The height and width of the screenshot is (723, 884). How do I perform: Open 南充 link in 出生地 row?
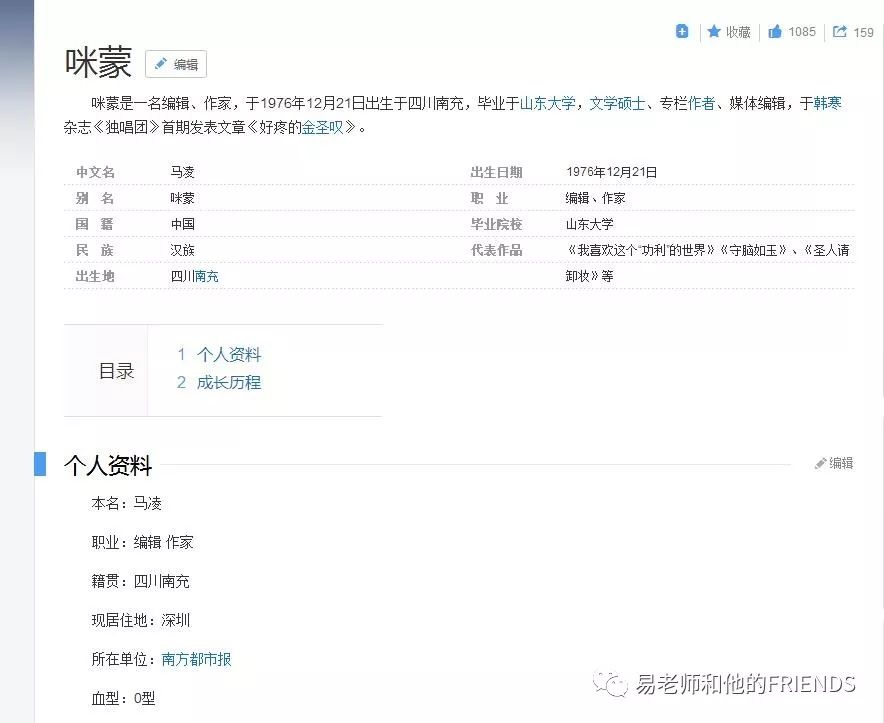[x=206, y=276]
